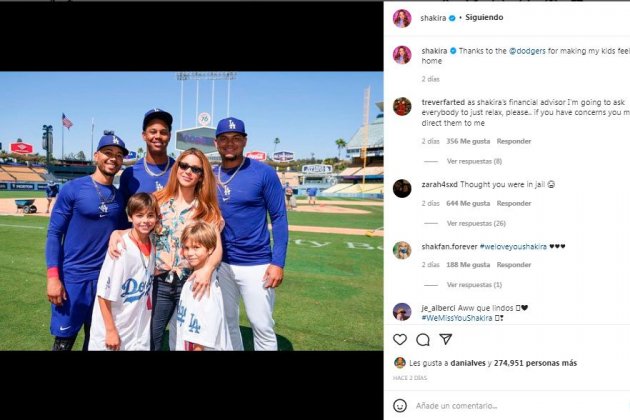View the 644 Me gusta likes list
Viewport: 630px width, 420px height.
pos(476,203)
